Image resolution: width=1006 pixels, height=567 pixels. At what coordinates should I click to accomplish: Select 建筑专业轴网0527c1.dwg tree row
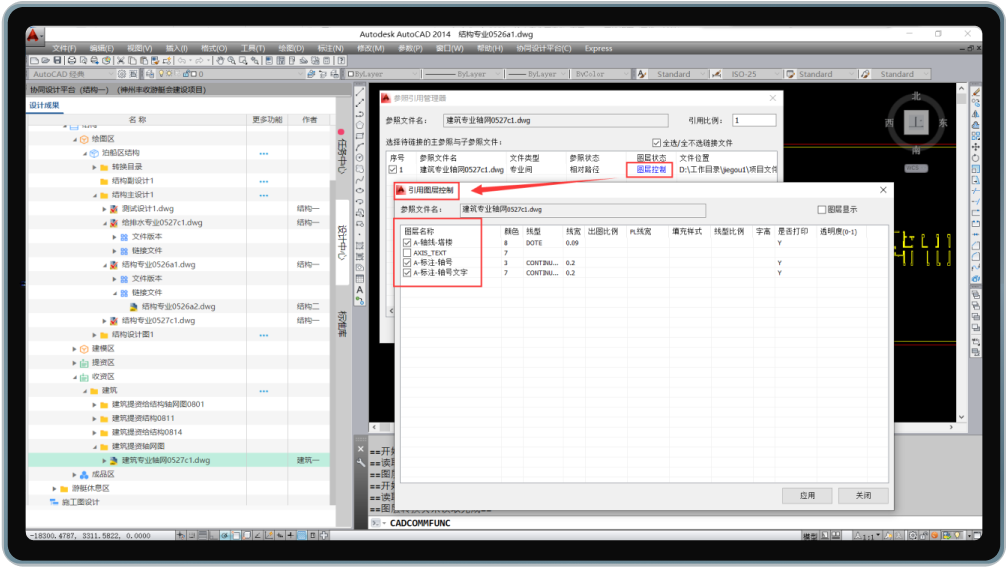[x=180, y=461]
